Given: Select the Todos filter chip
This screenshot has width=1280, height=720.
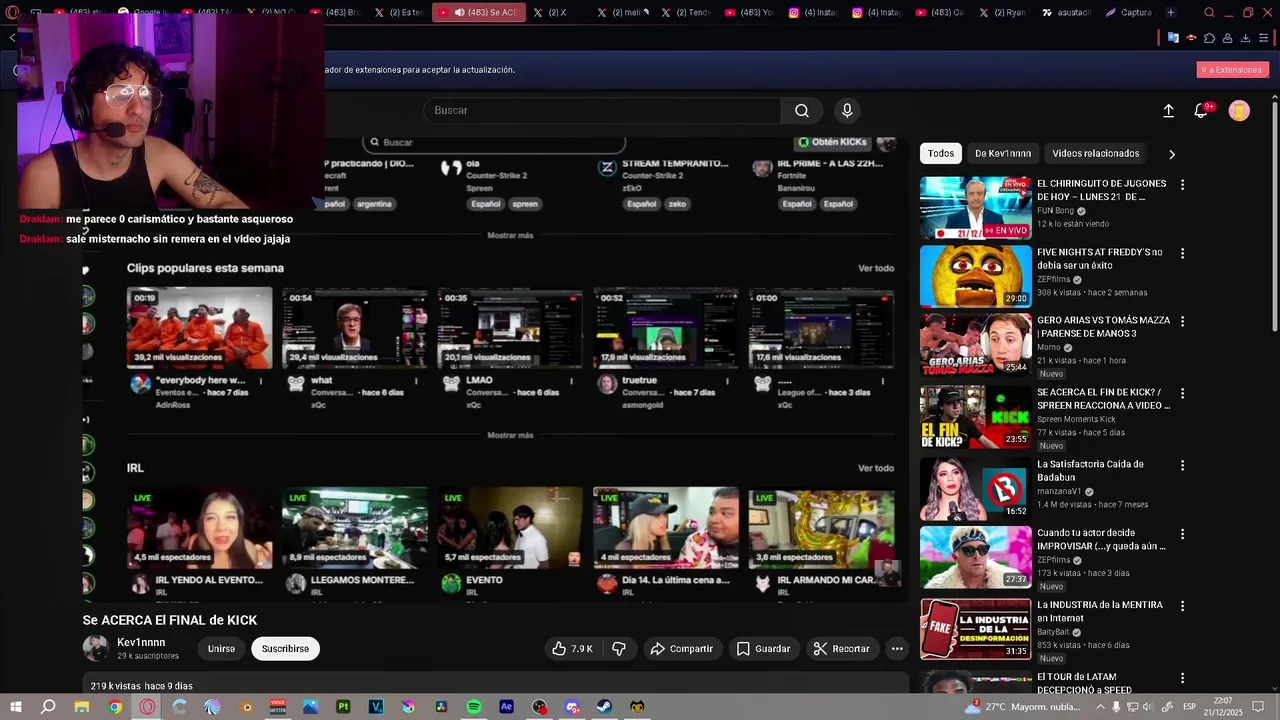Looking at the screenshot, I should pyautogui.click(x=941, y=153).
